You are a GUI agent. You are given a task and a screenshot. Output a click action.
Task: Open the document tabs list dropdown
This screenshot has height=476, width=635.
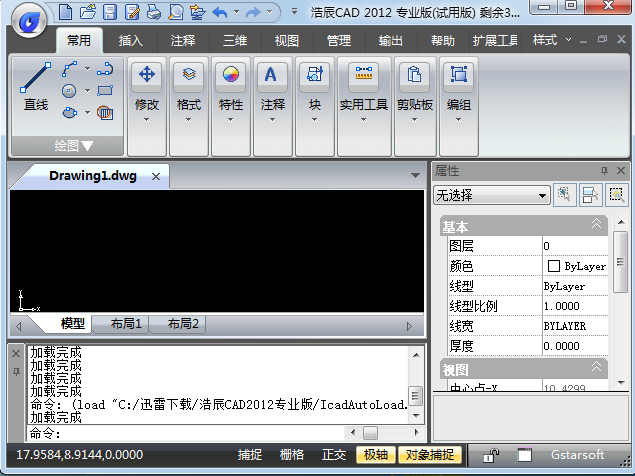pos(415,175)
